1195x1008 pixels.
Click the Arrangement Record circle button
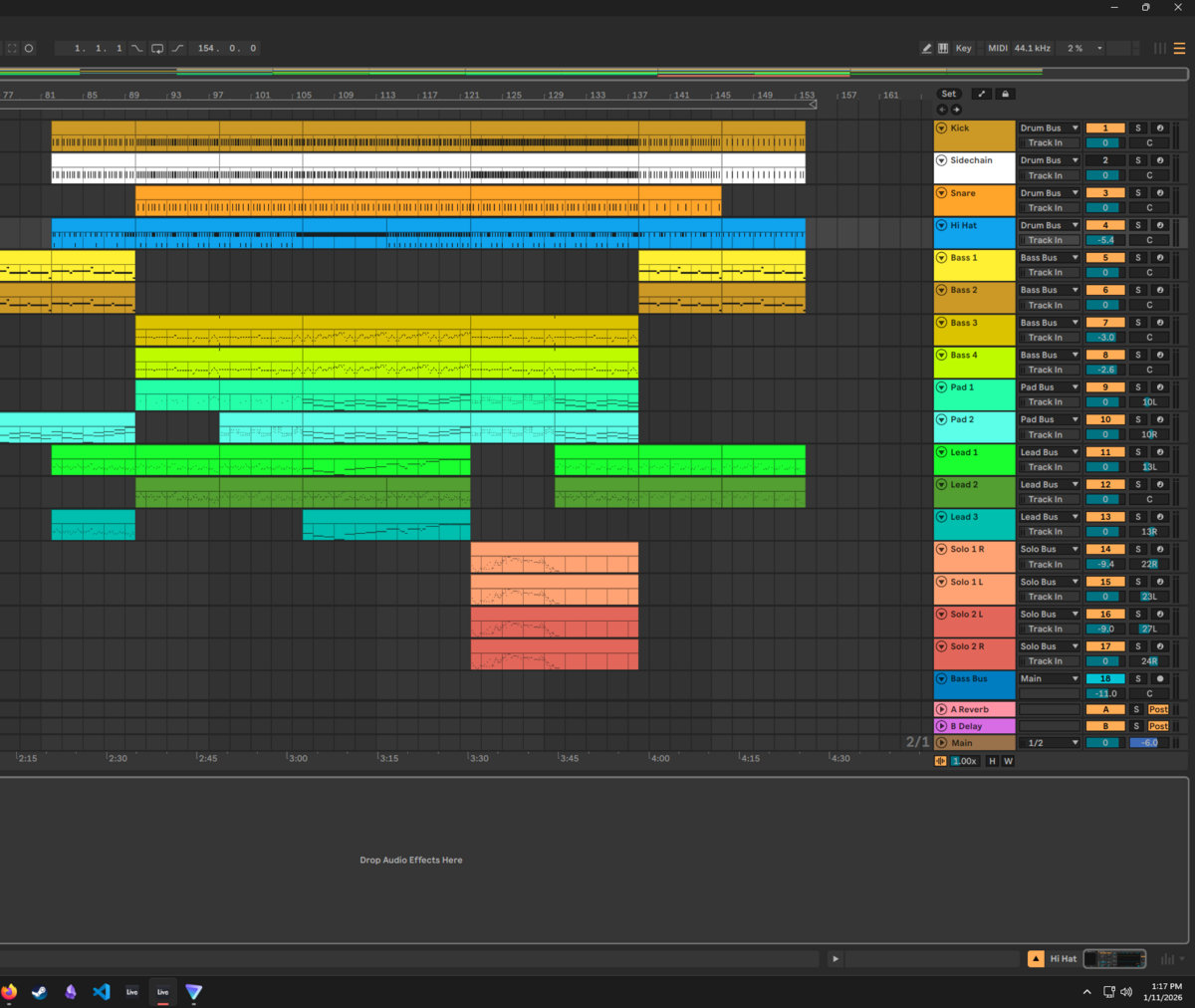29,48
